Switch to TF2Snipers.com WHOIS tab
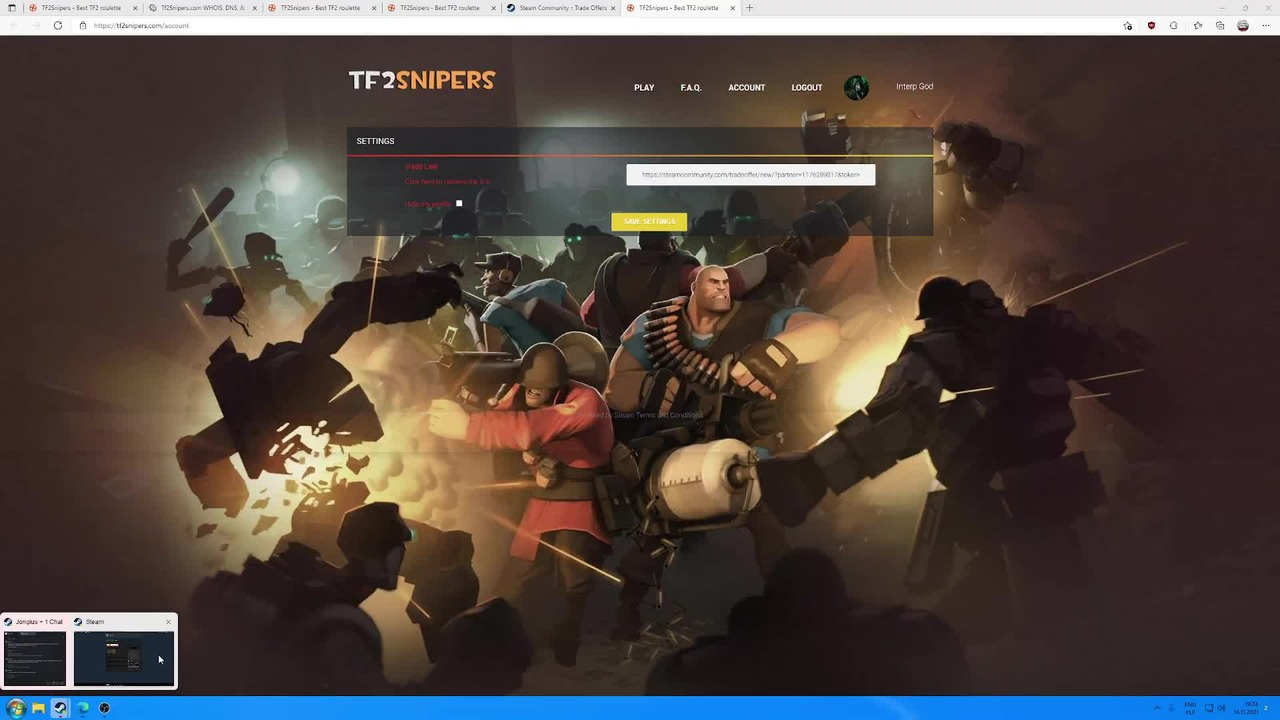1280x720 pixels. (201, 8)
